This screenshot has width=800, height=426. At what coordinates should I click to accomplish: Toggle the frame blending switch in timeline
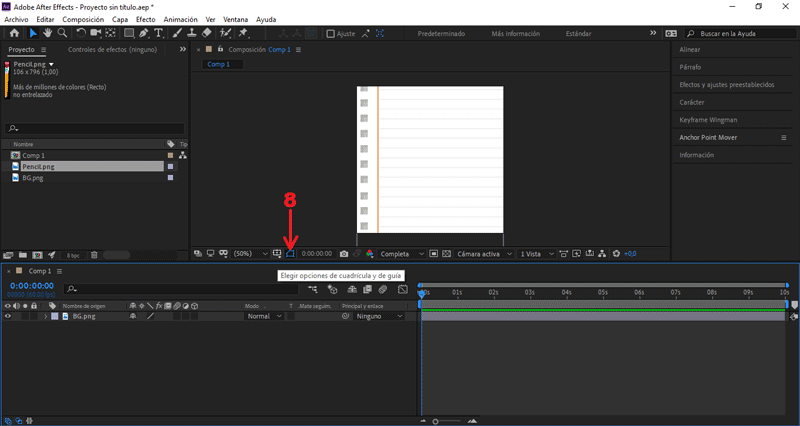point(367,289)
